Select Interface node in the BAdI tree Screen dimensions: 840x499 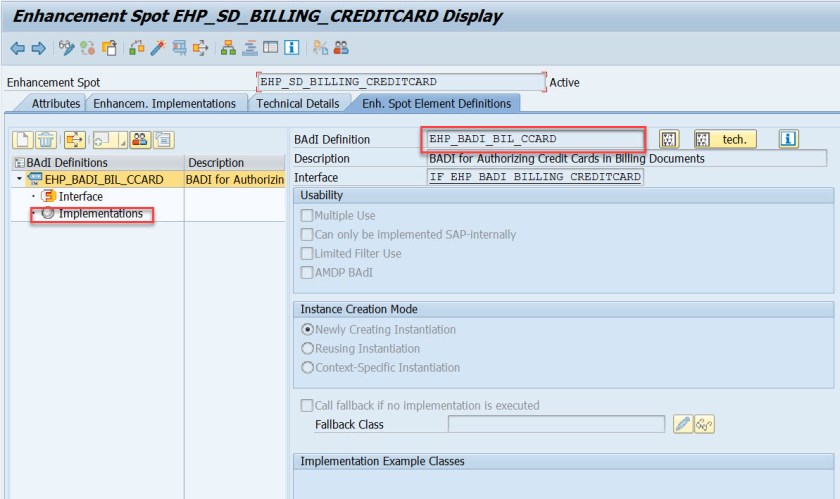click(x=80, y=197)
